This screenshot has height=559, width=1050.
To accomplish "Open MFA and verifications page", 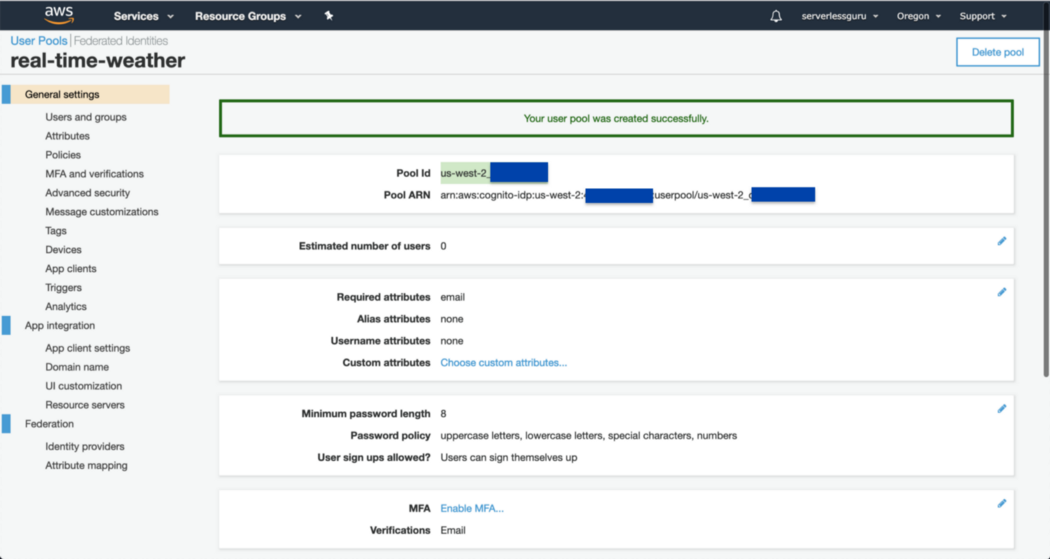I will click(x=94, y=173).
